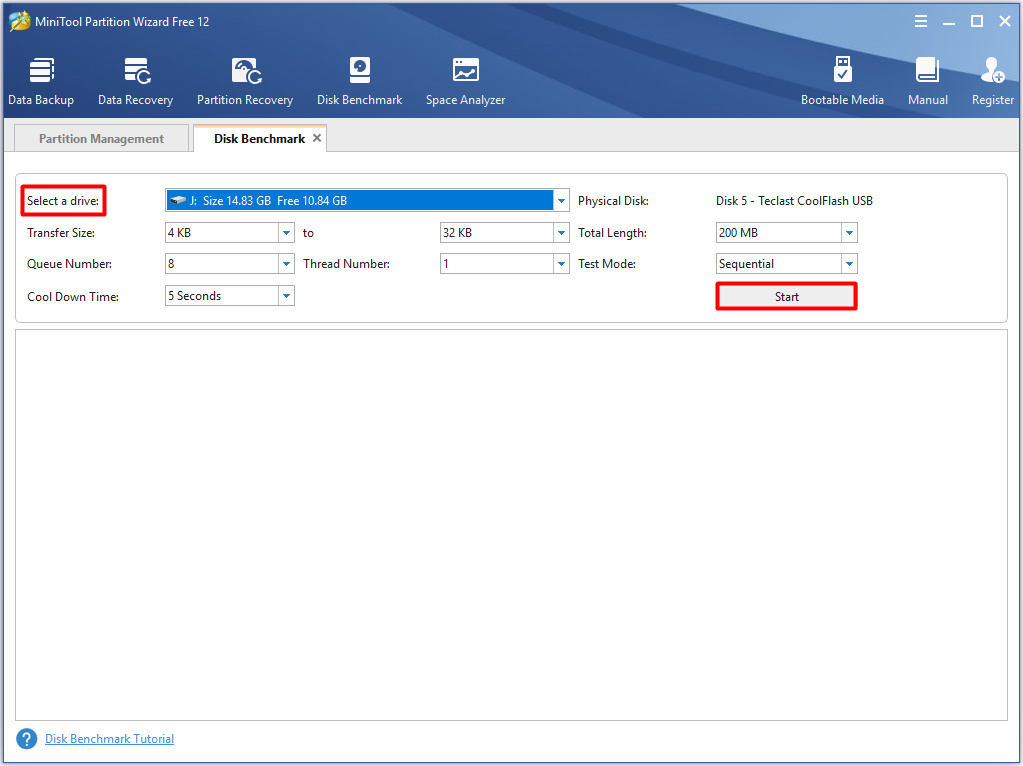Minimize the MiniTool window
1023x766 pixels.
[x=949, y=22]
